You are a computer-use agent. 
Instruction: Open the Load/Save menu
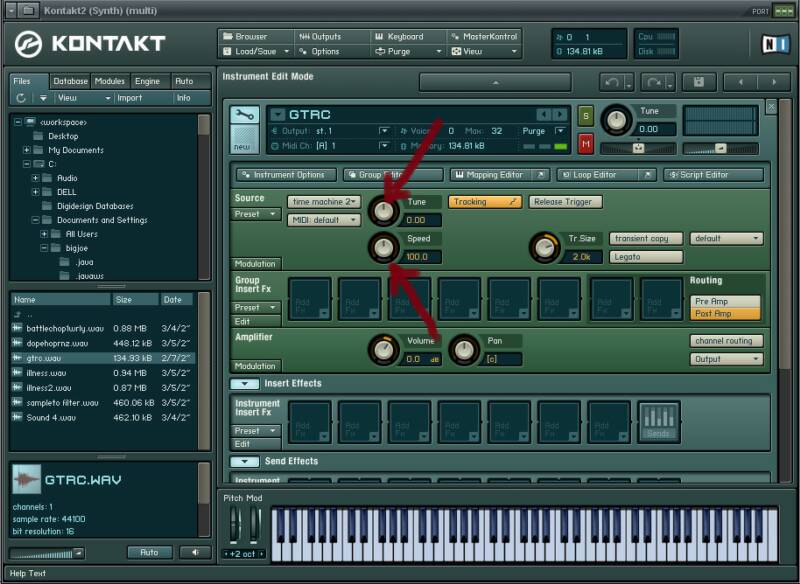point(256,52)
